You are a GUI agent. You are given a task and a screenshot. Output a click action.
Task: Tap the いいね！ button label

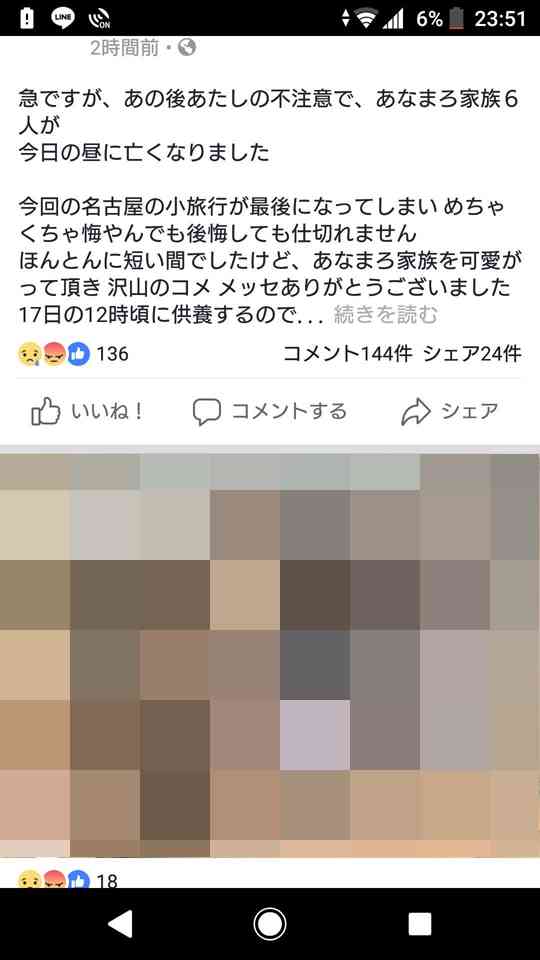tap(107, 411)
